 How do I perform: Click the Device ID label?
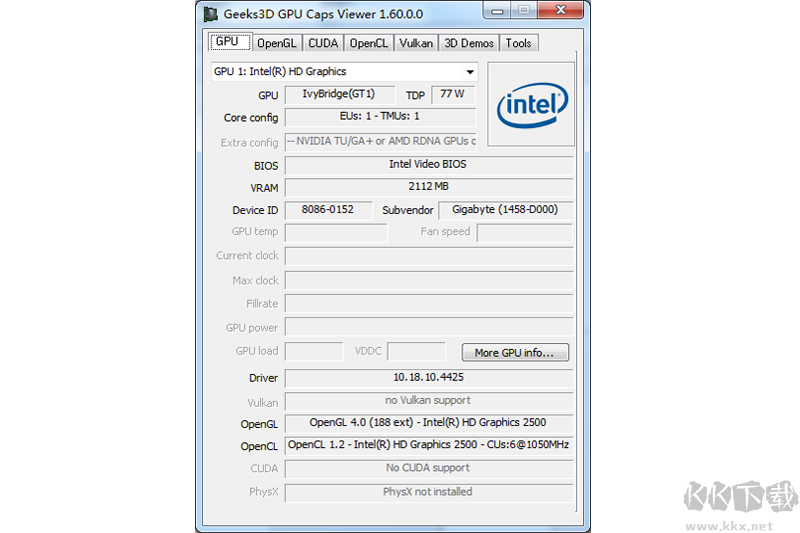click(255, 210)
